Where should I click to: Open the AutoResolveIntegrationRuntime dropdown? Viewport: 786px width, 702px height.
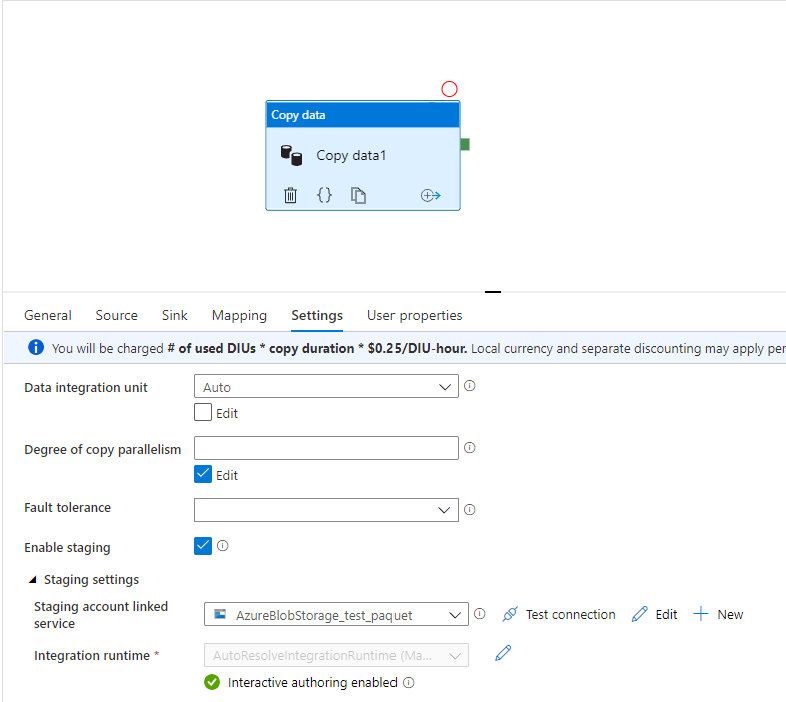[x=336, y=655]
